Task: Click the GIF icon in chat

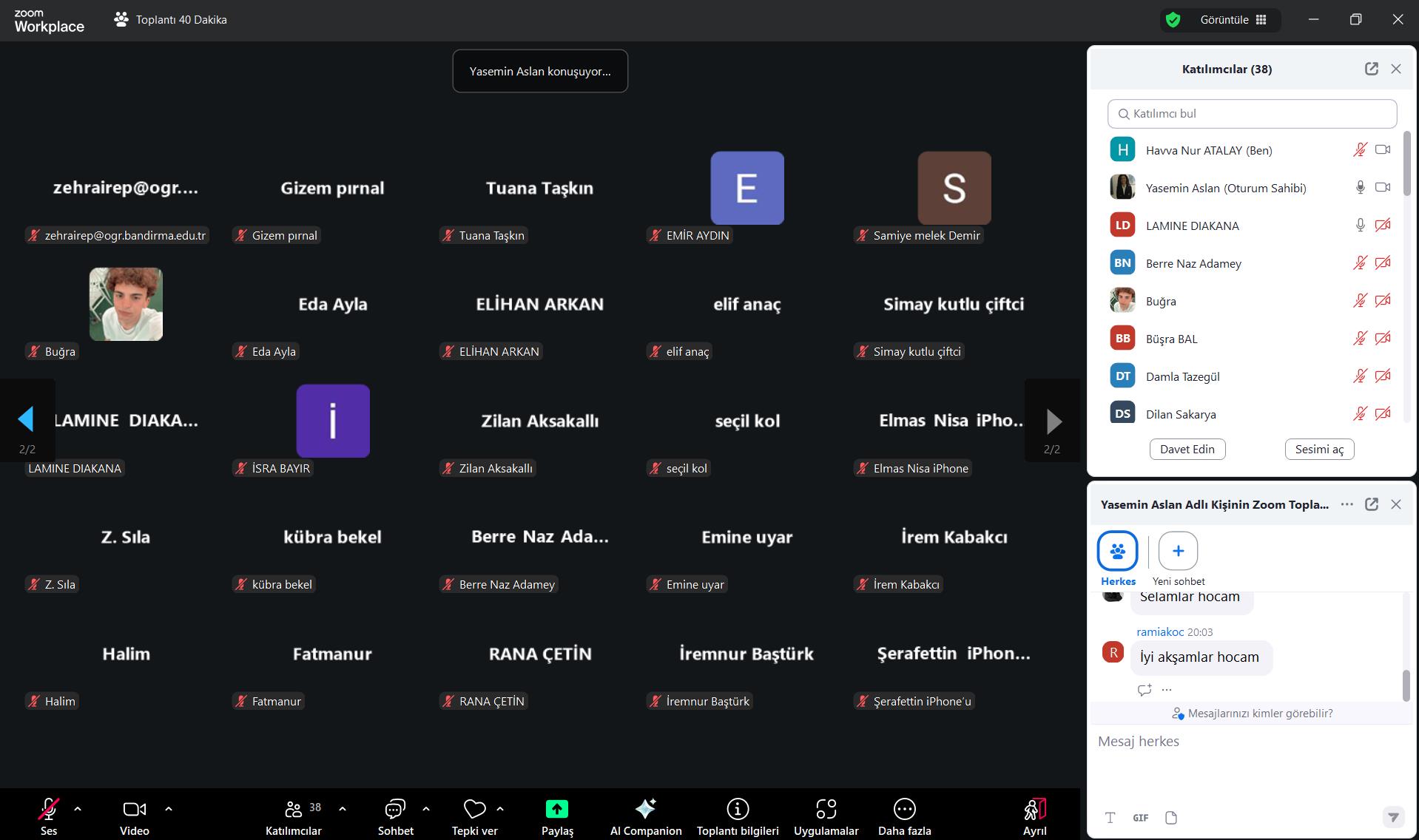Action: coord(1140,817)
